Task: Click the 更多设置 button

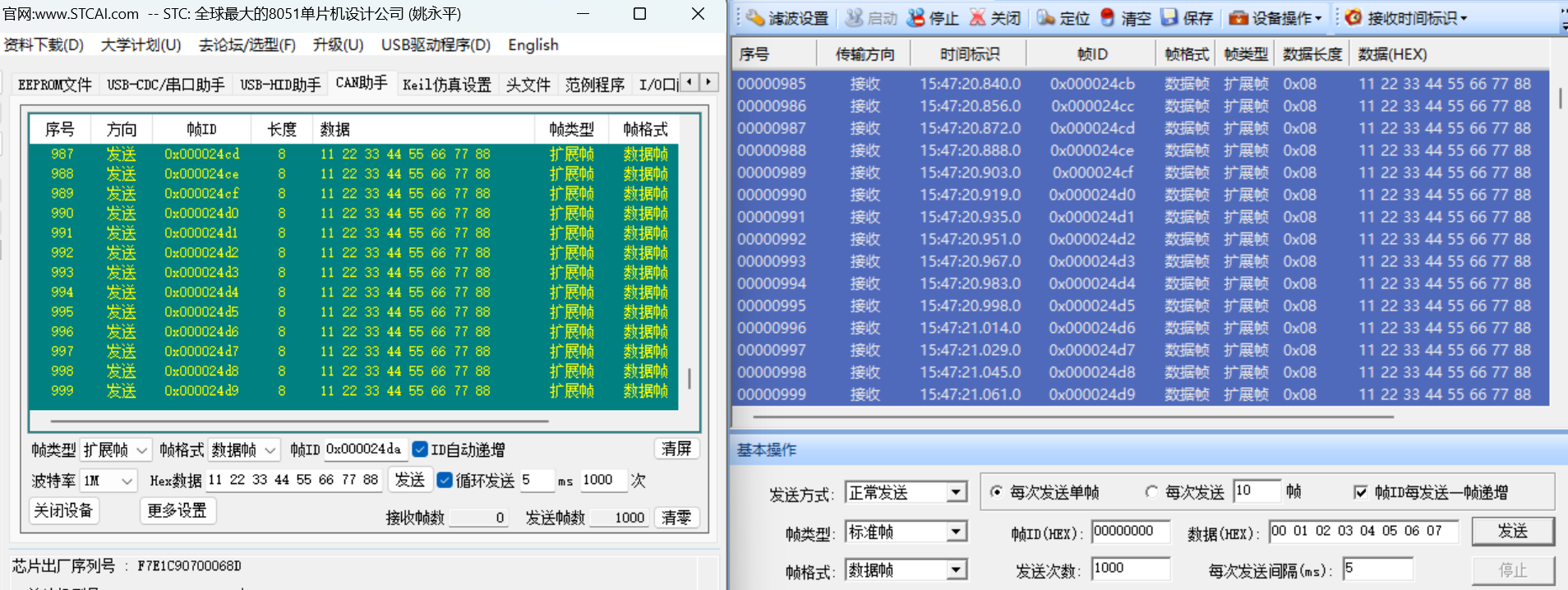Action: [177, 510]
